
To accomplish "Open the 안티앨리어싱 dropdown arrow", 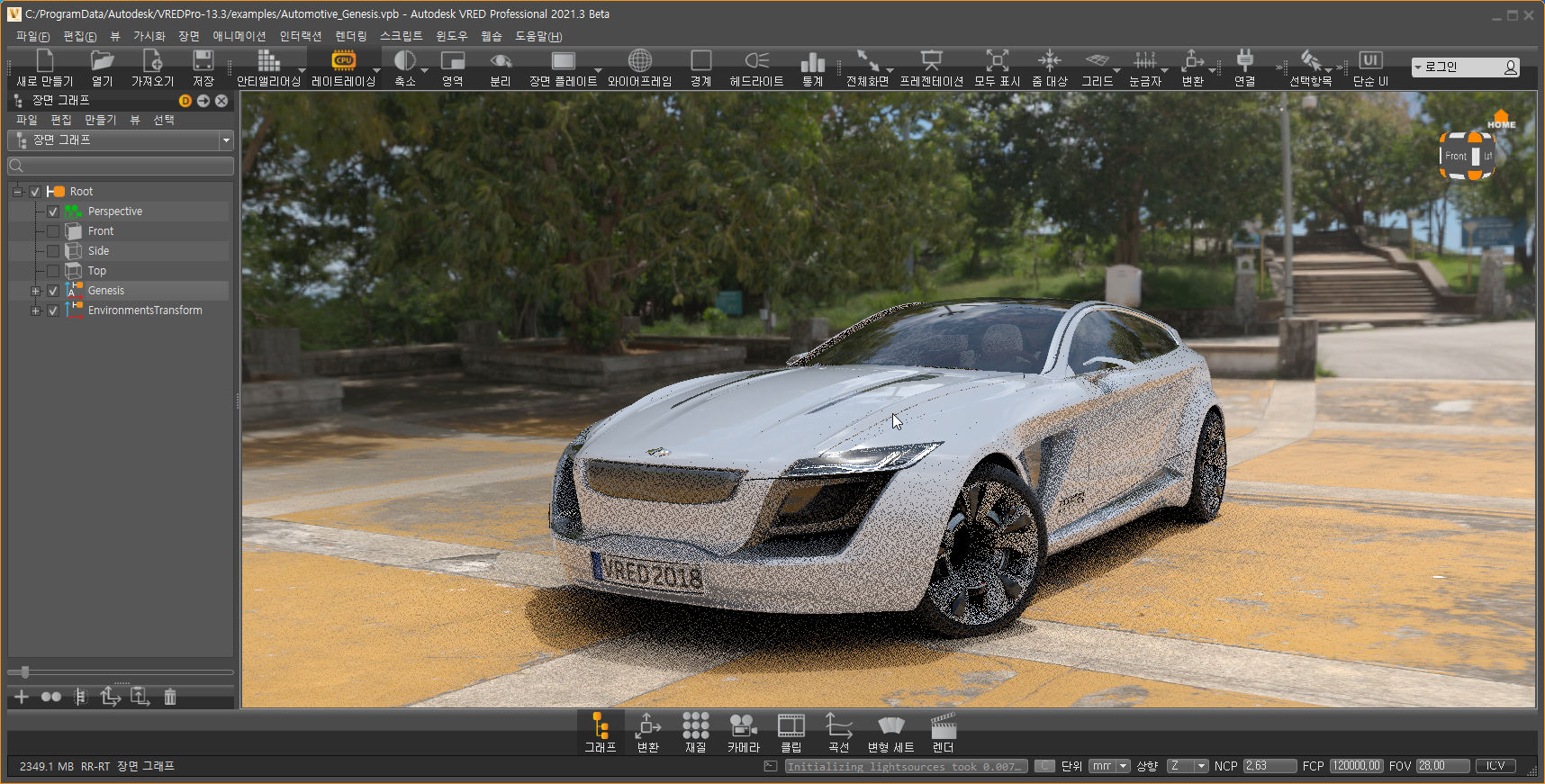I will pyautogui.click(x=302, y=70).
